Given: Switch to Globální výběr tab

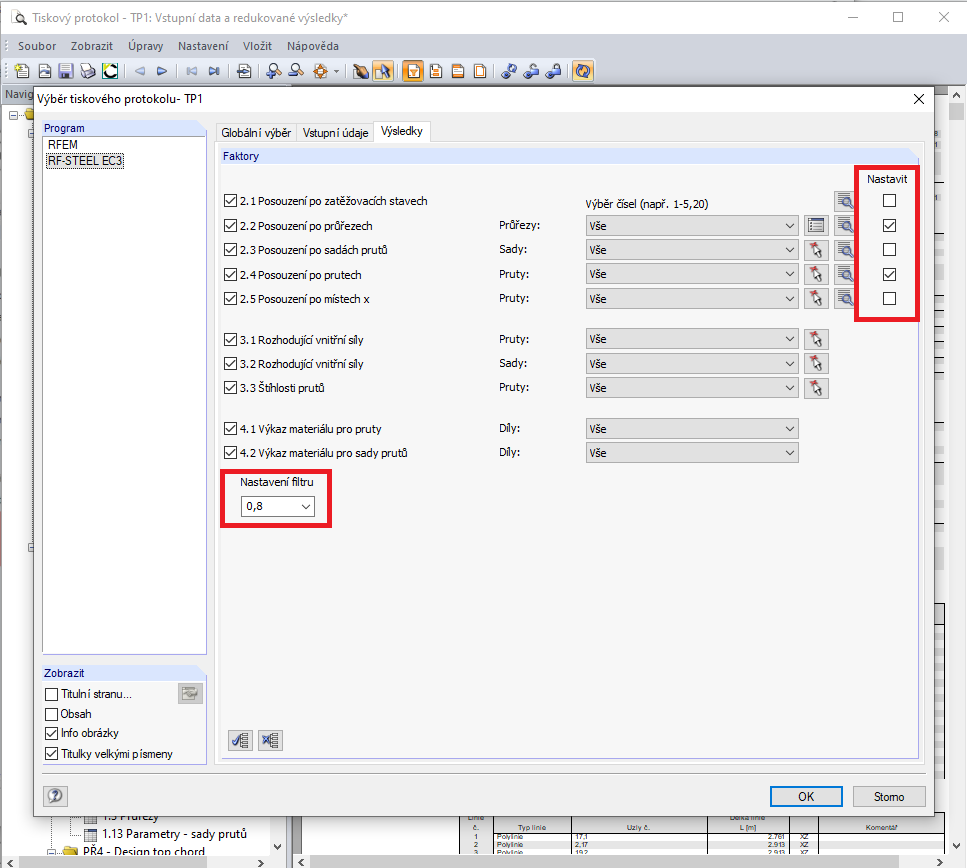Looking at the screenshot, I should [256, 133].
